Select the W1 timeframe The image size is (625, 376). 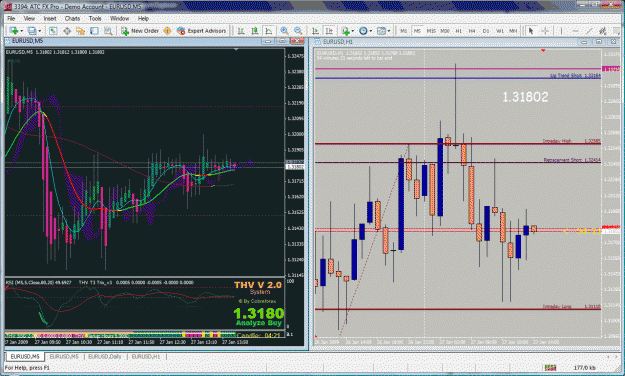499,31
